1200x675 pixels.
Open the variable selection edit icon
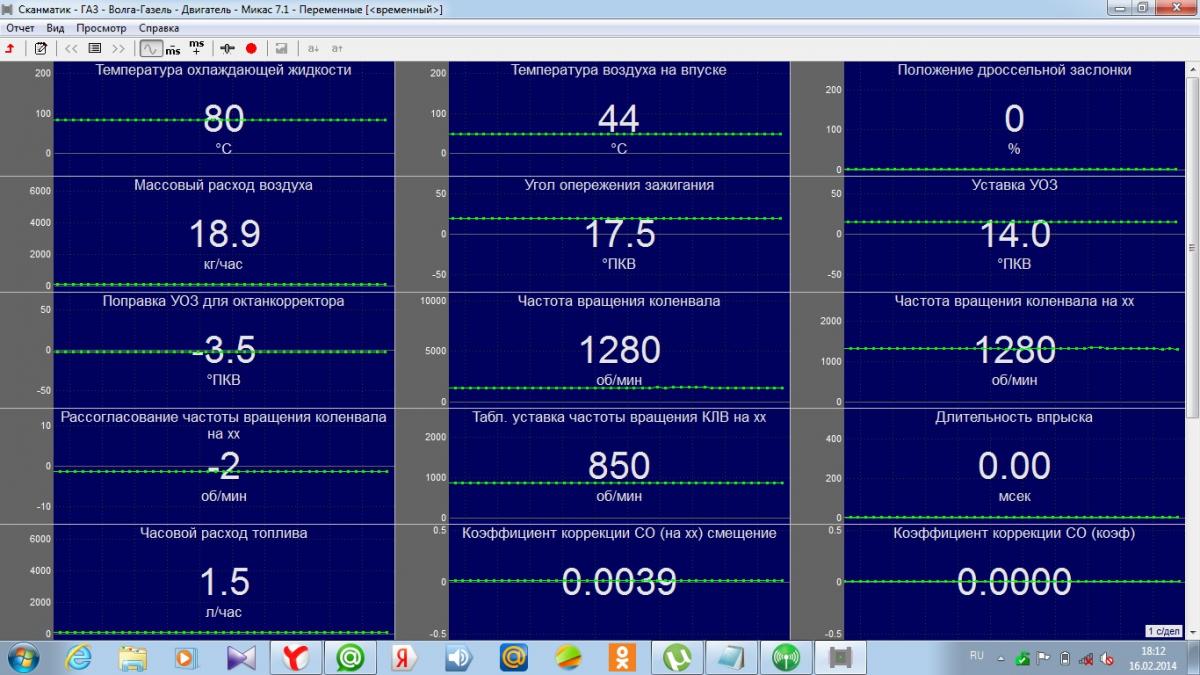(41, 48)
